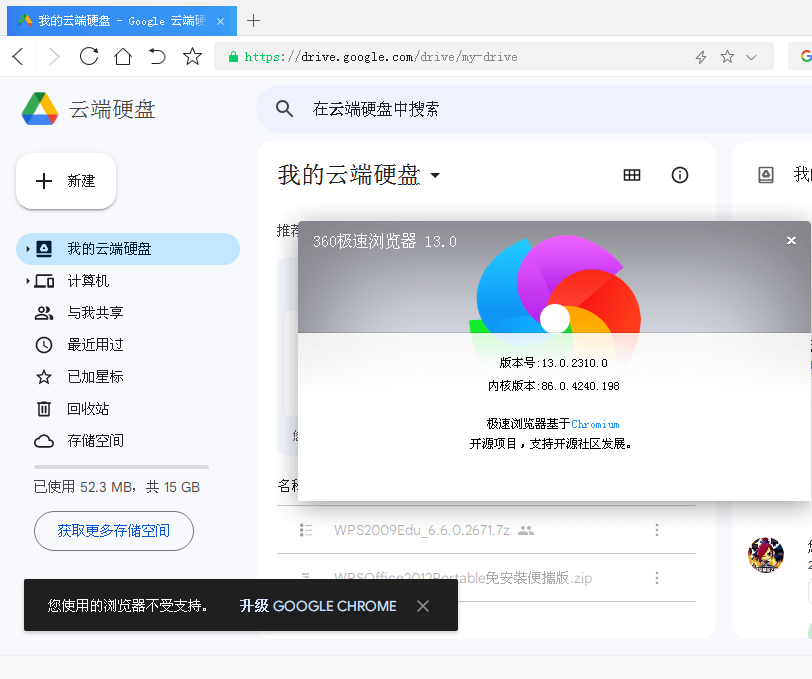The width and height of the screenshot is (812, 679).
Task: Select the Google Drive browser tab
Action: (122, 21)
